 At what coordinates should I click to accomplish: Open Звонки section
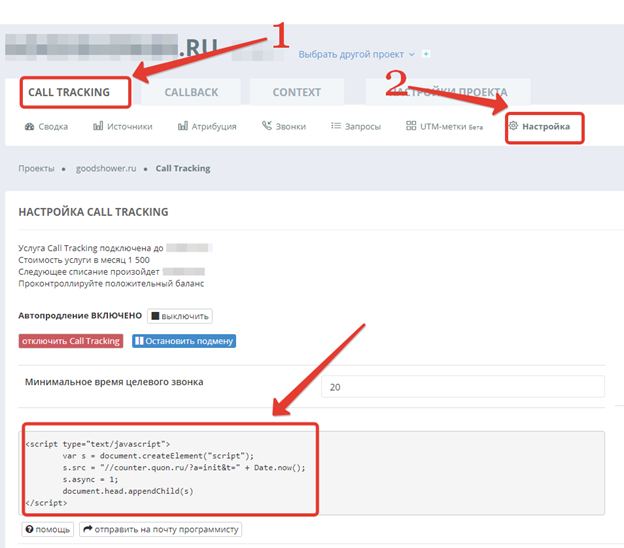point(284,127)
